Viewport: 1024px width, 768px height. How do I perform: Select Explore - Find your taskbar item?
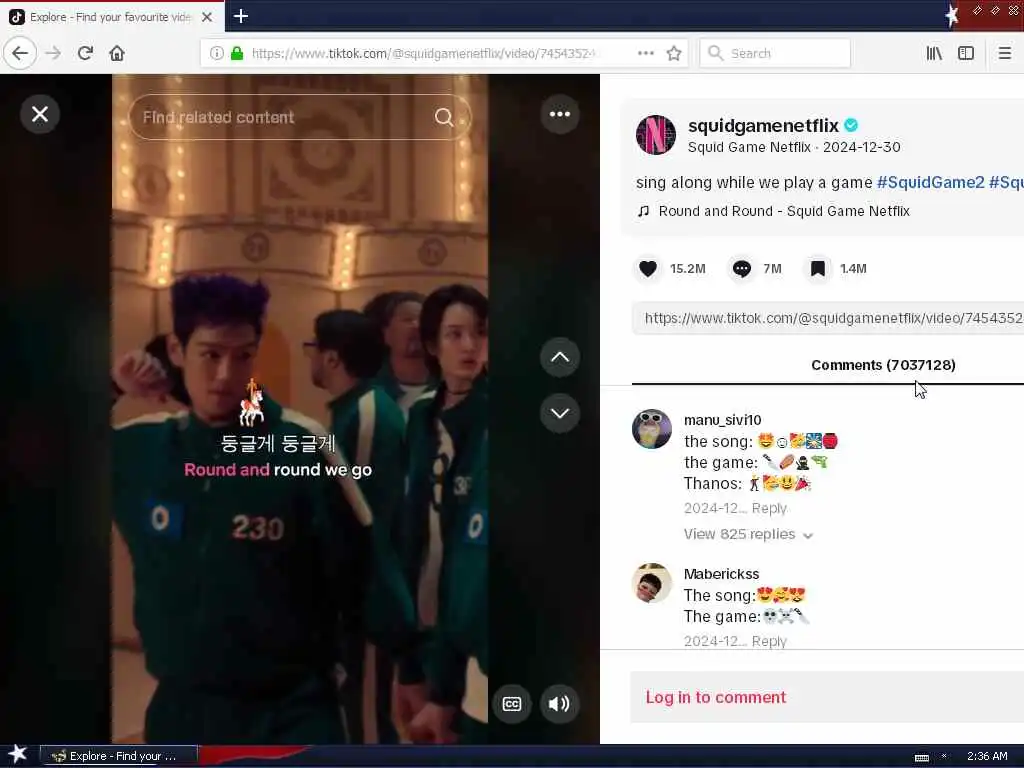pos(119,756)
